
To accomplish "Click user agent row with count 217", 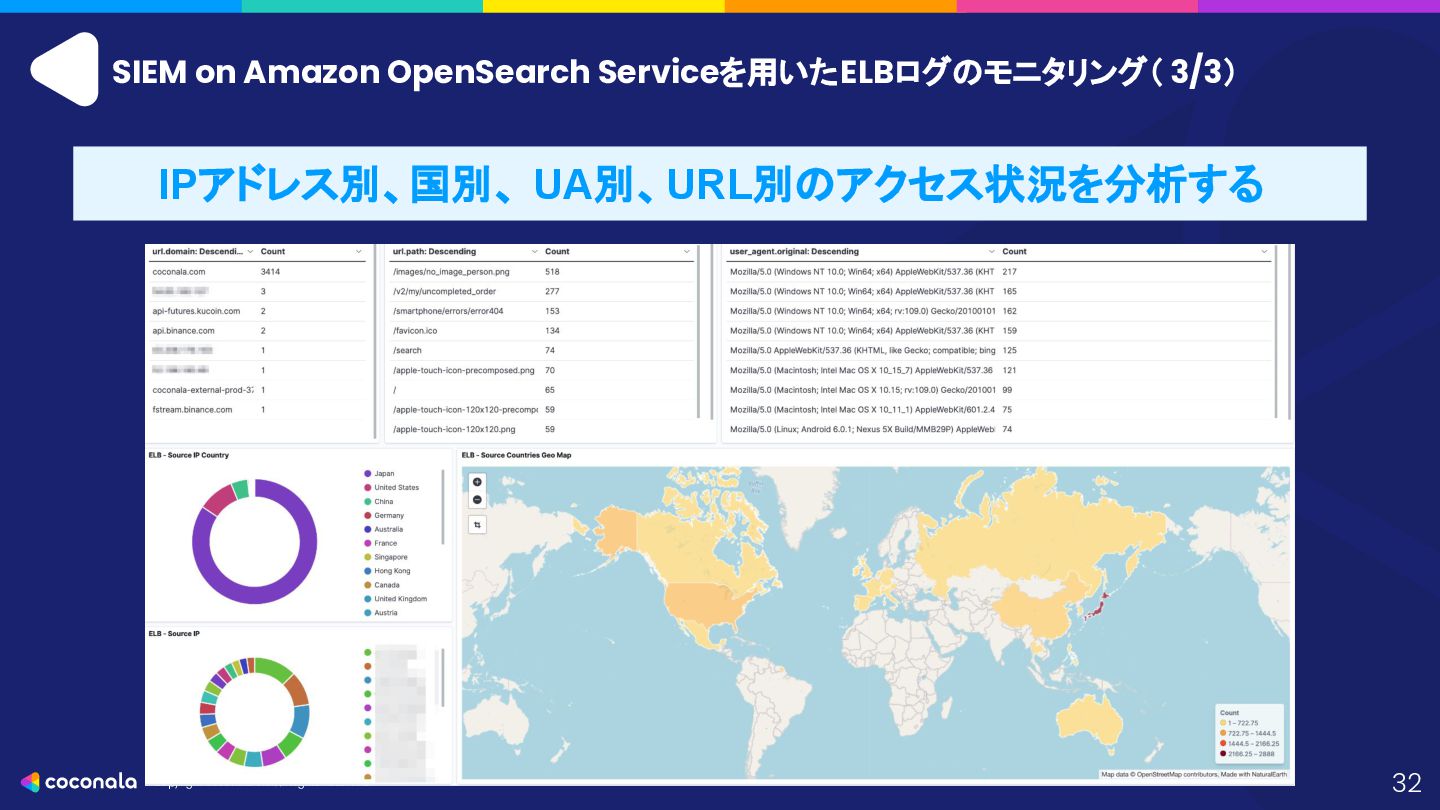I will [999, 271].
